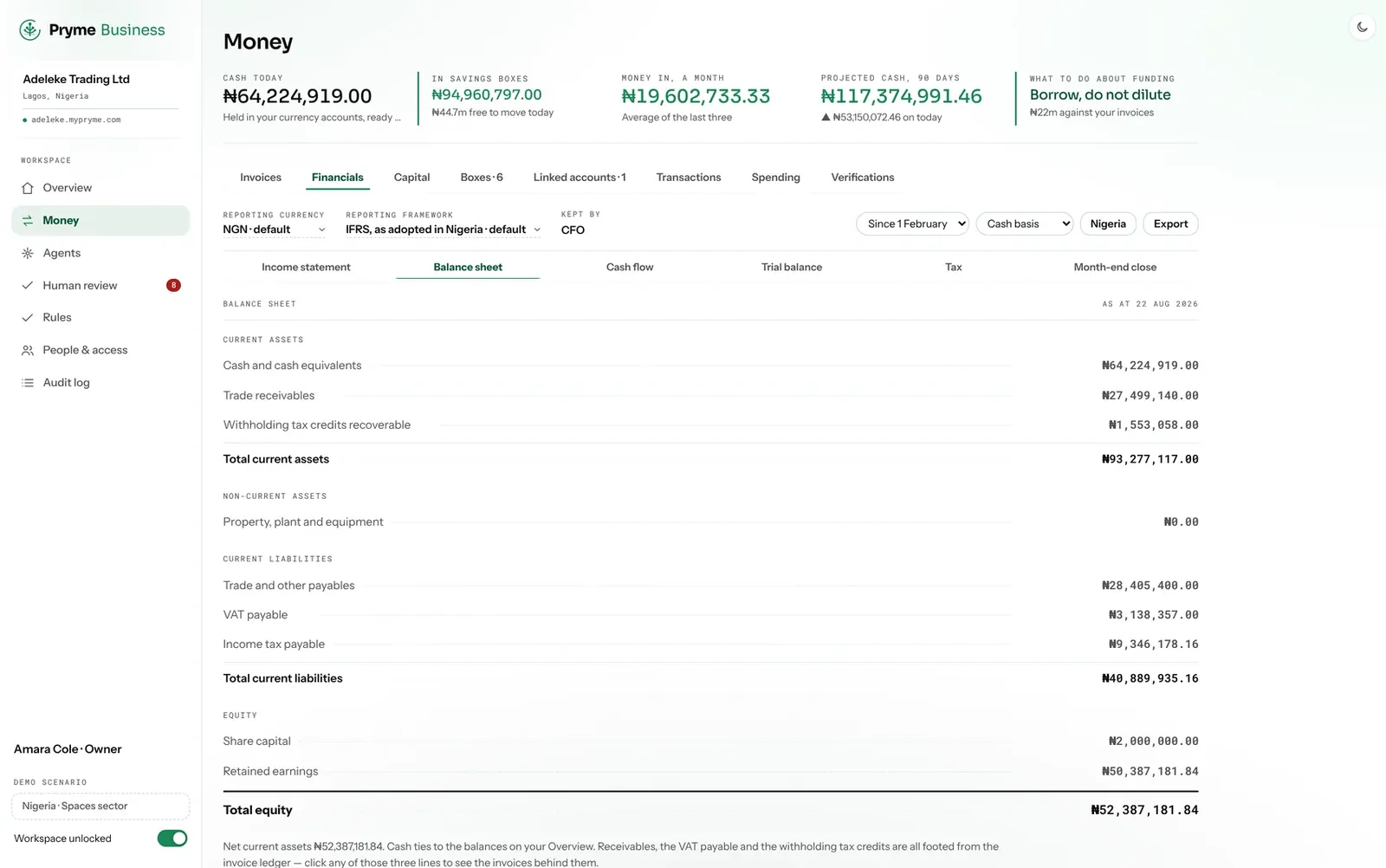Open the Month-end close tab
The image size is (1386, 868).
1115,268
